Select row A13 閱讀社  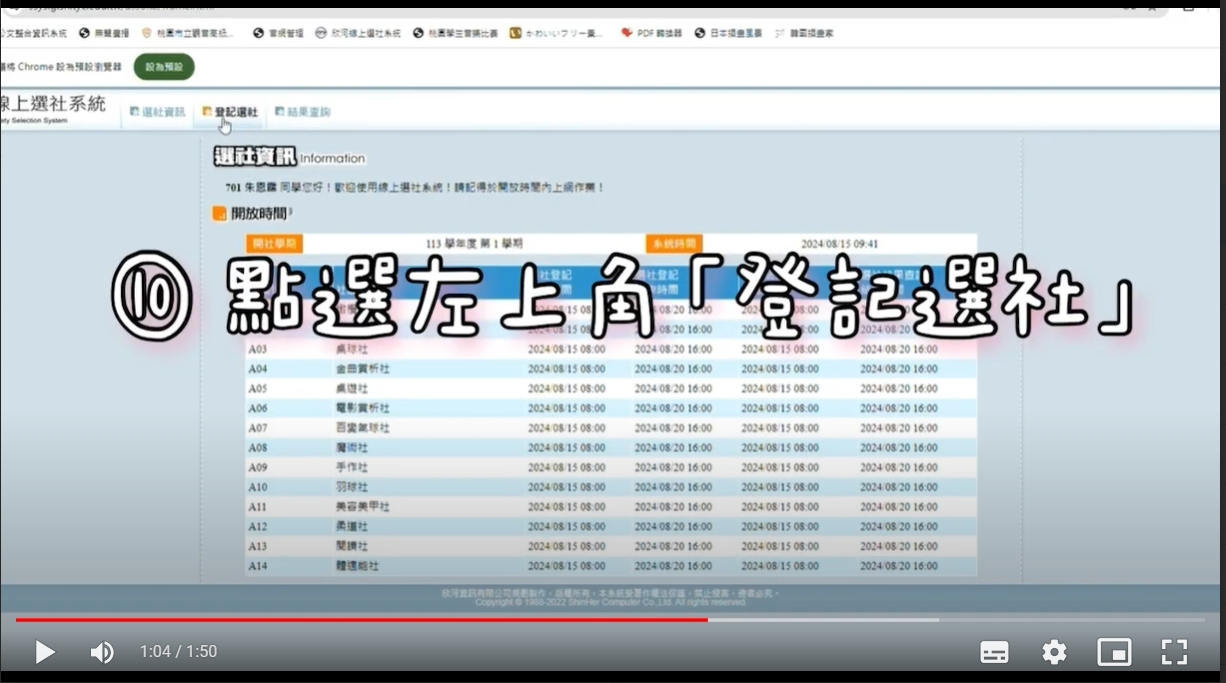tap(611, 547)
